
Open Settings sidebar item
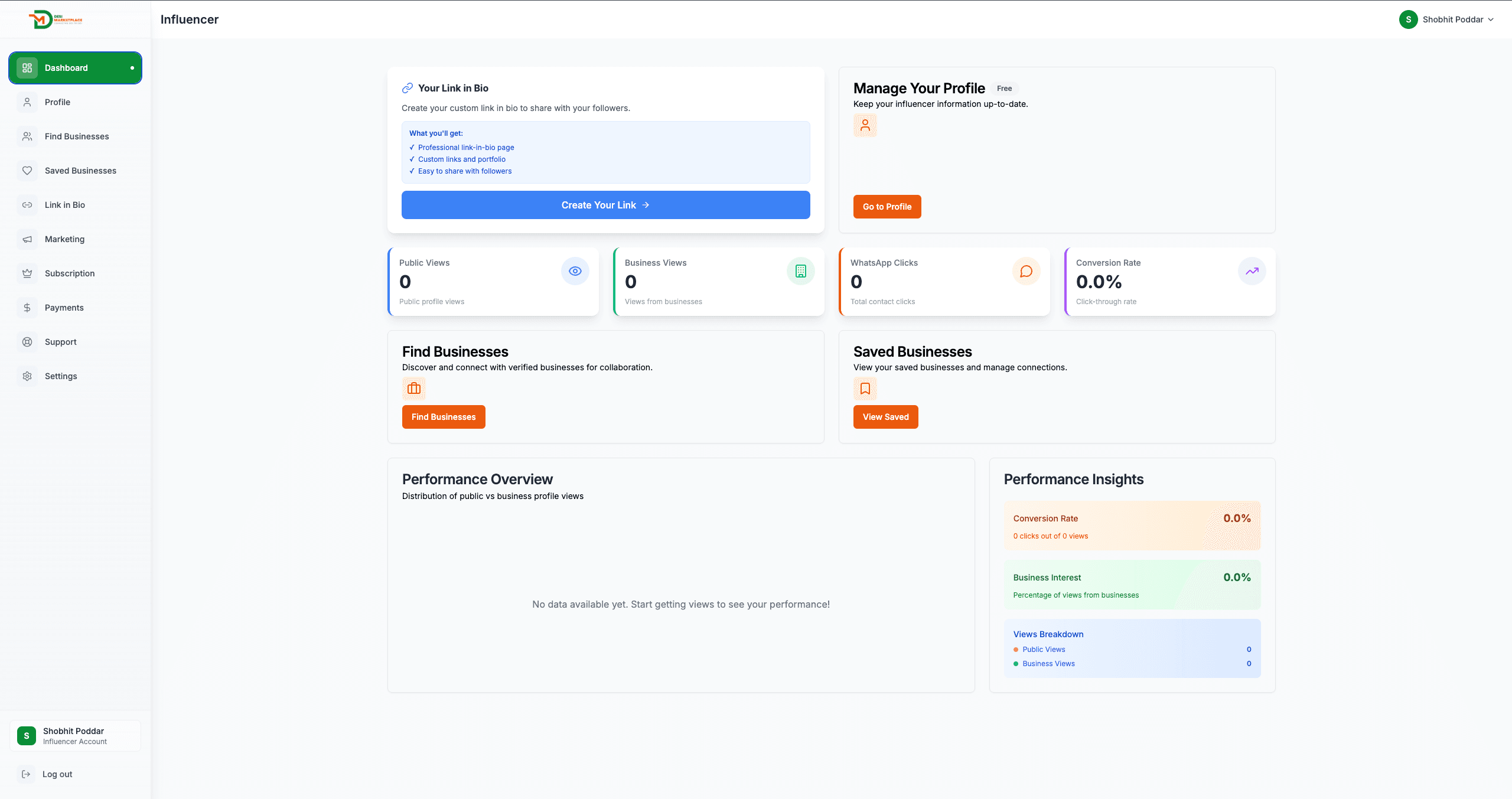tap(76, 376)
